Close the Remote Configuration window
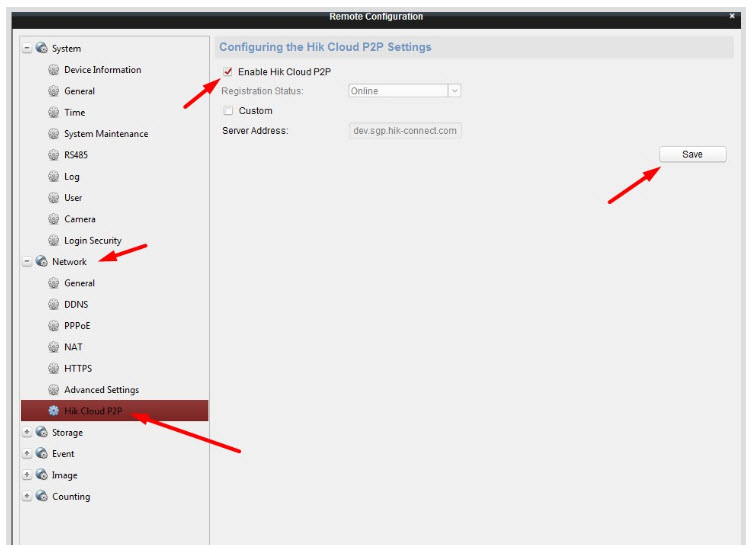Viewport: 751px width, 545px height. coord(731,17)
